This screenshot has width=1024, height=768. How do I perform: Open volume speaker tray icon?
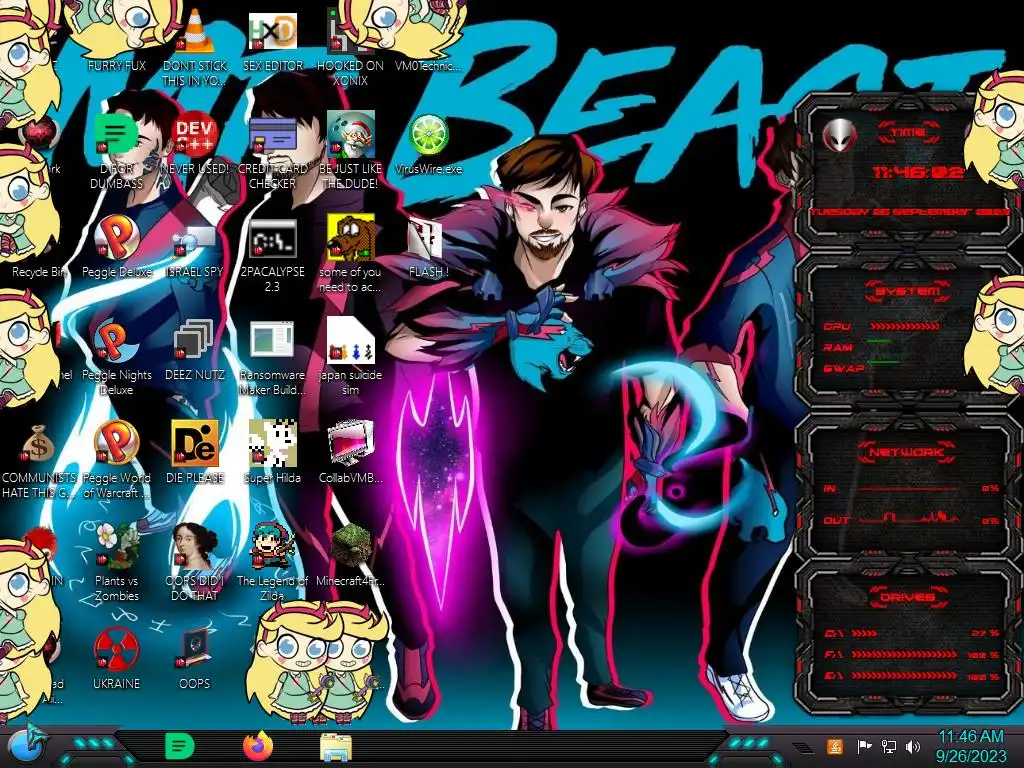click(913, 746)
